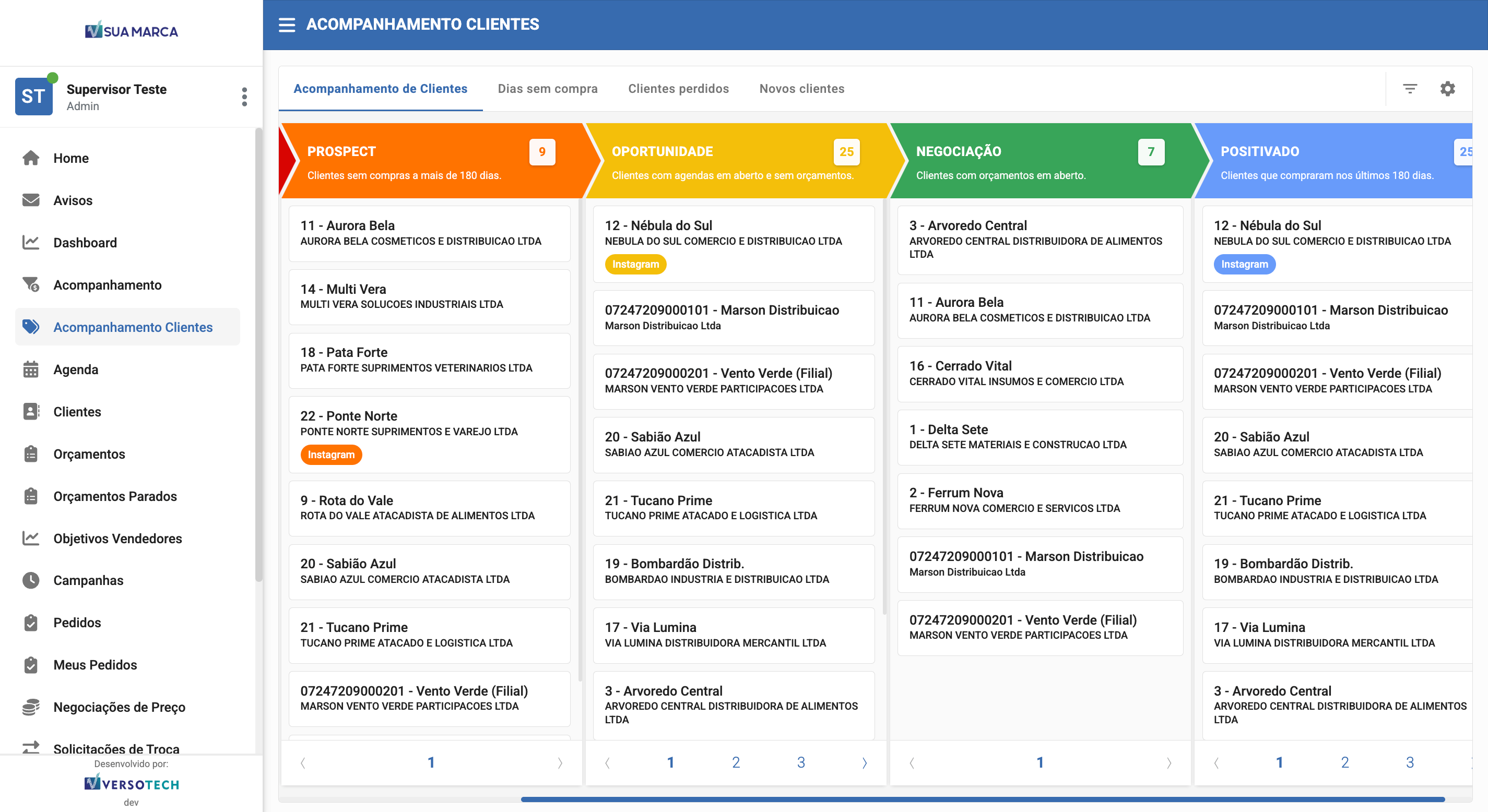1488x812 pixels.
Task: Open the Acompanhamento funnel icon
Action: 31,285
